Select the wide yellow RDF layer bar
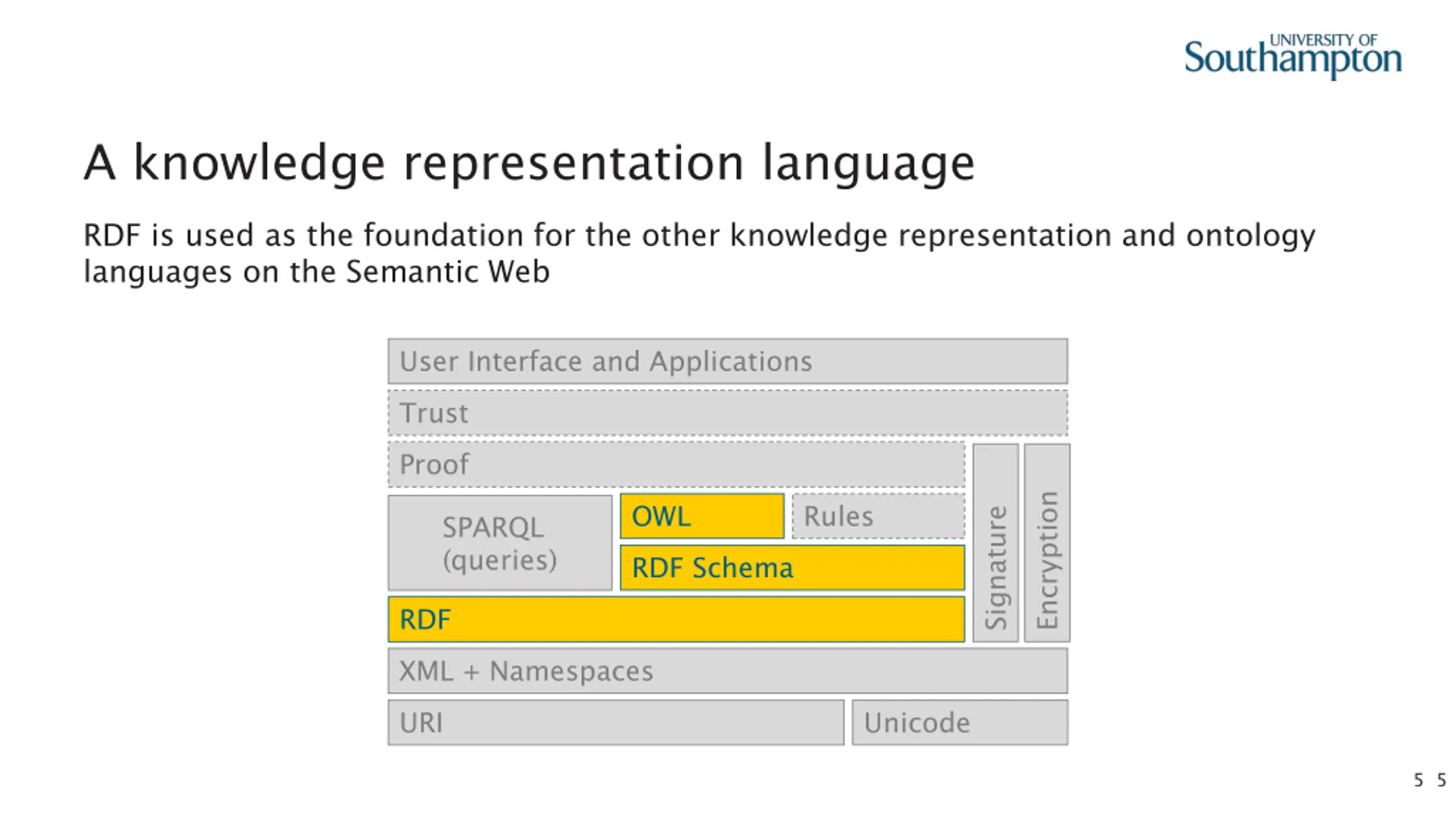Image resolution: width=1456 pixels, height=819 pixels. [x=676, y=619]
